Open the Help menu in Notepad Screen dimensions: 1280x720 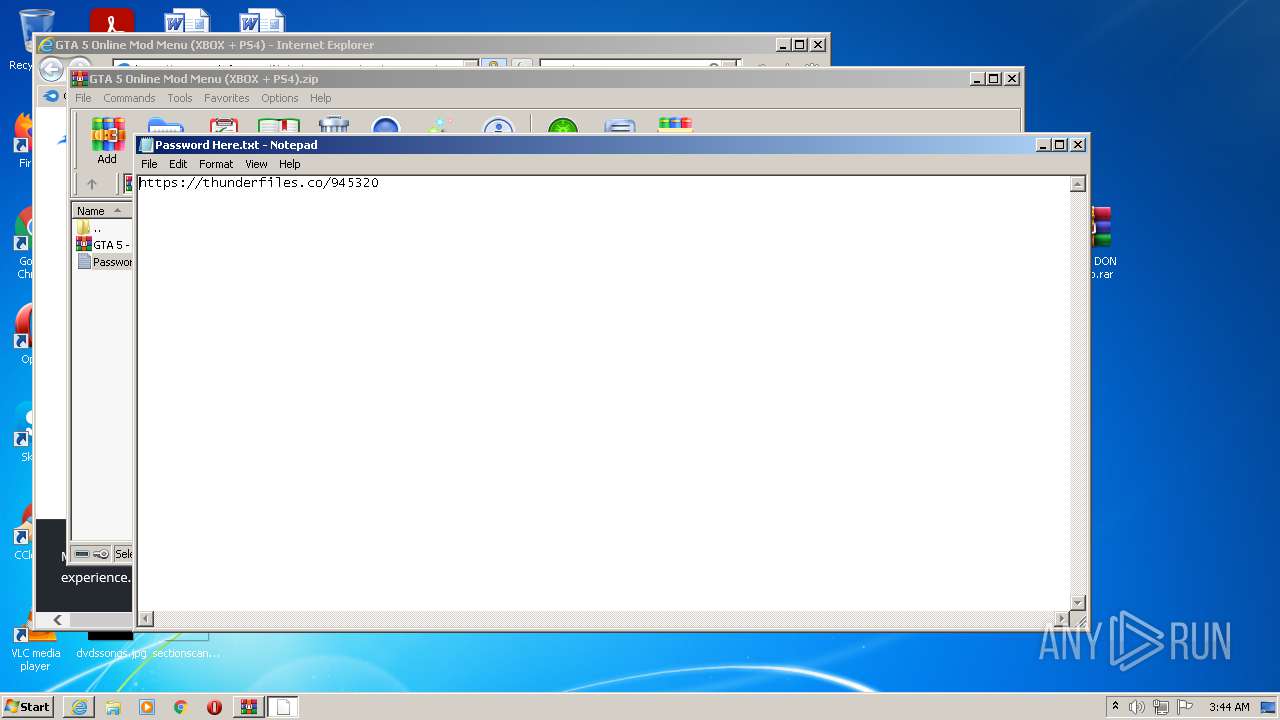pos(289,164)
